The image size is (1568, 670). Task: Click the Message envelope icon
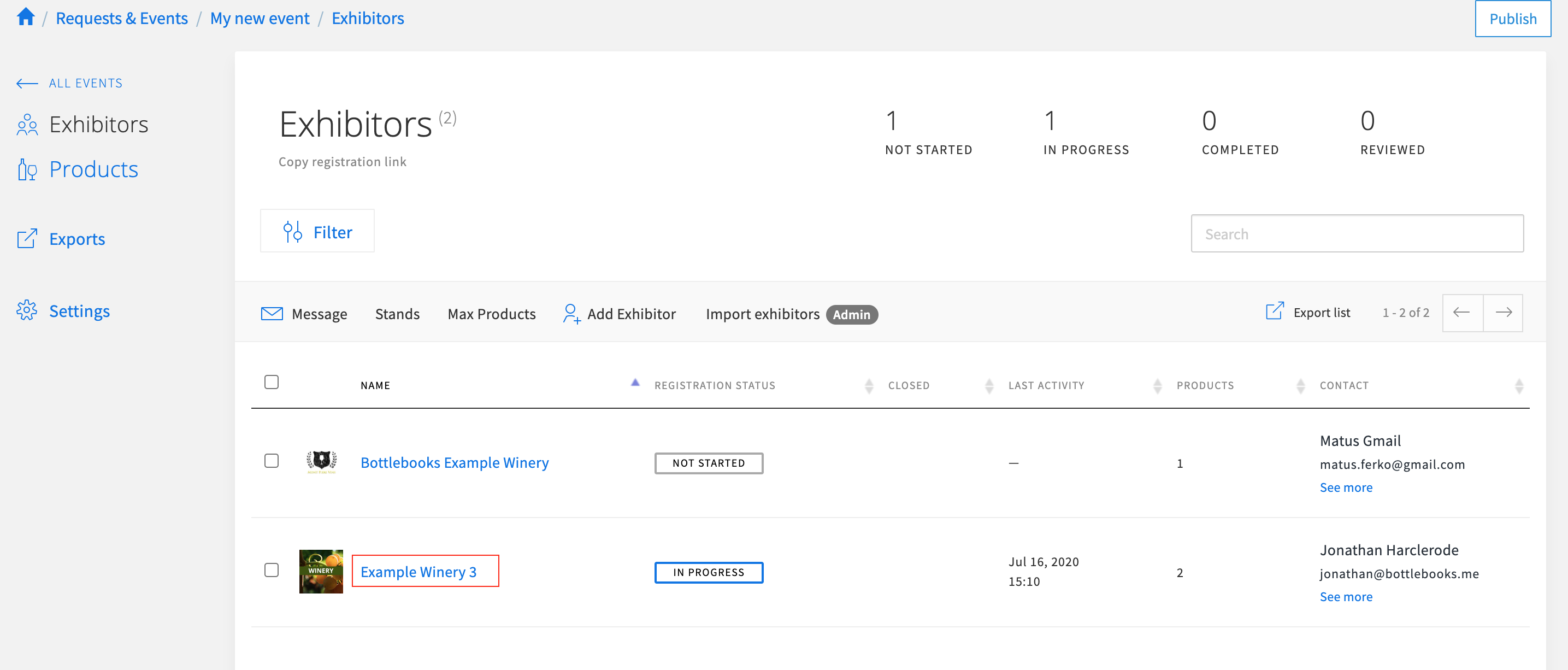(272, 314)
